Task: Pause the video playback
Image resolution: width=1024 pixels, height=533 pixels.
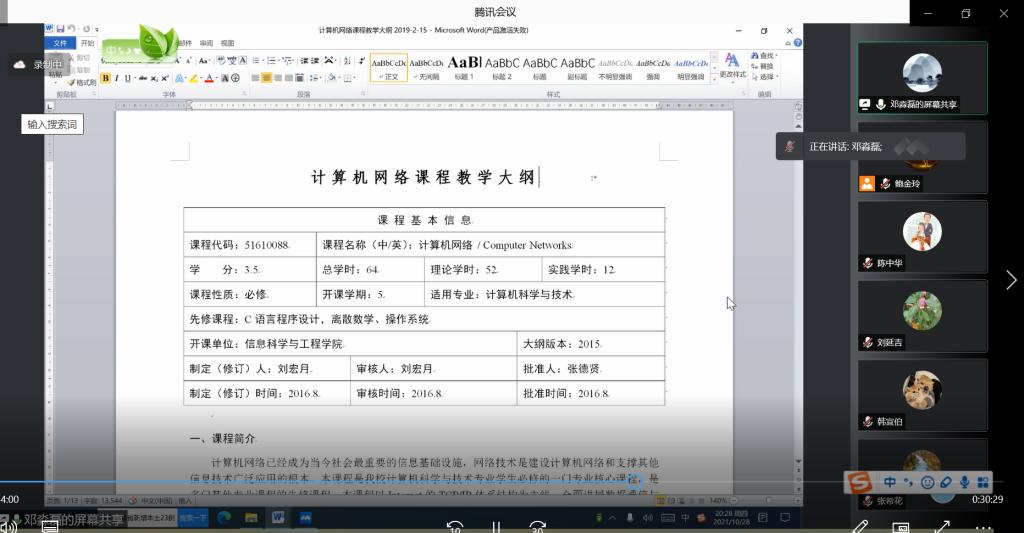Action: 496,526
